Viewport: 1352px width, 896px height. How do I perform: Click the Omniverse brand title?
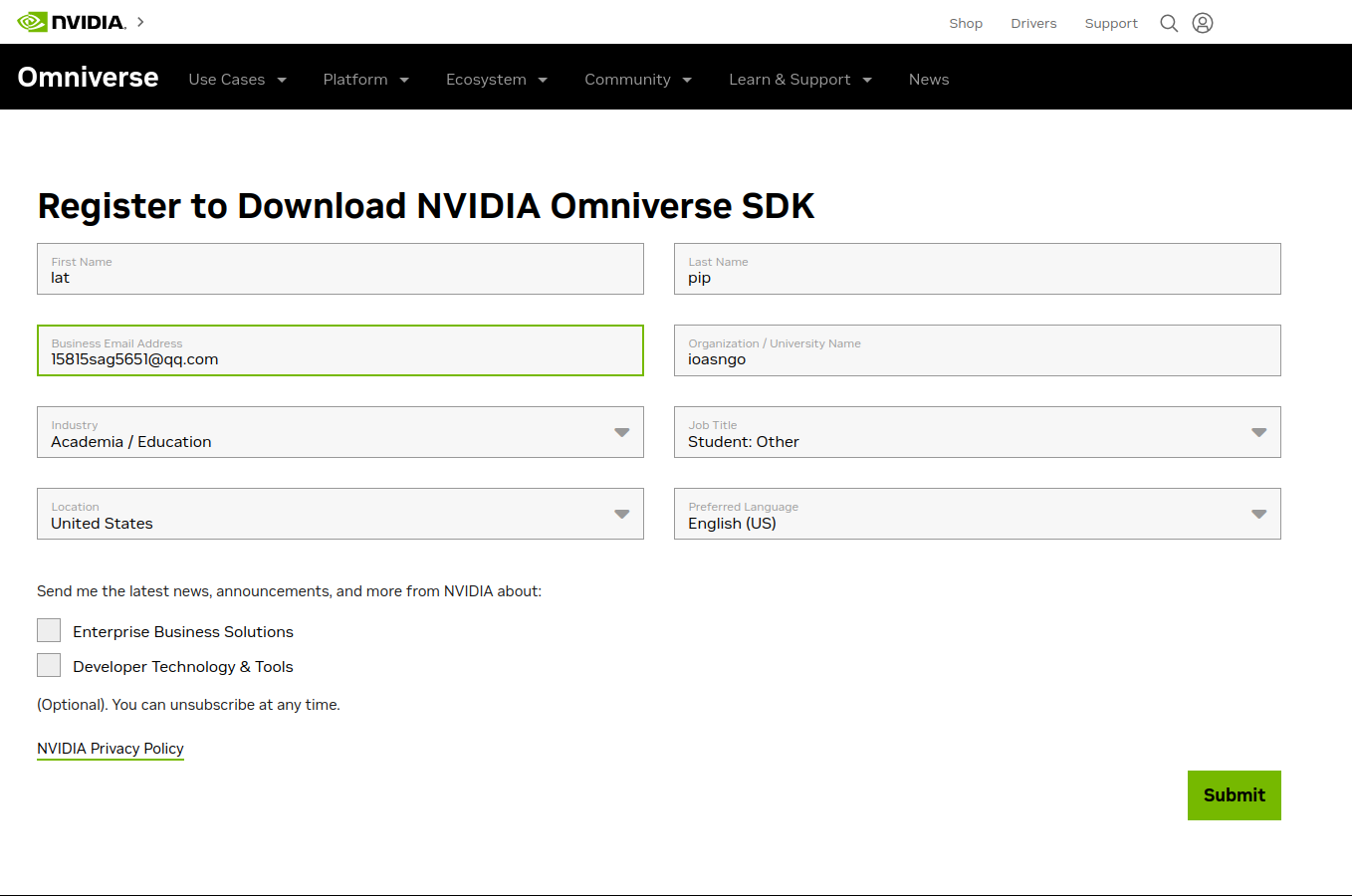[x=88, y=78]
